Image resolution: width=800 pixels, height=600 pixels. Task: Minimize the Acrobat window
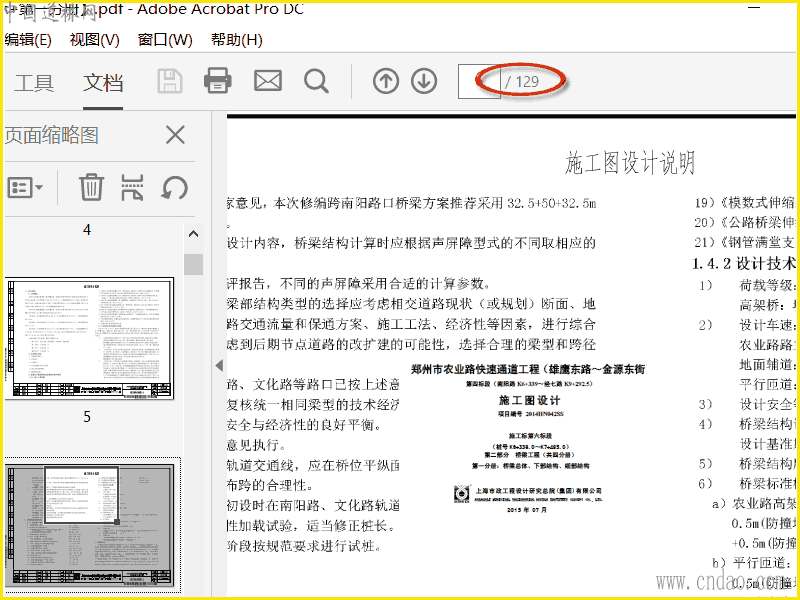tap(754, 8)
